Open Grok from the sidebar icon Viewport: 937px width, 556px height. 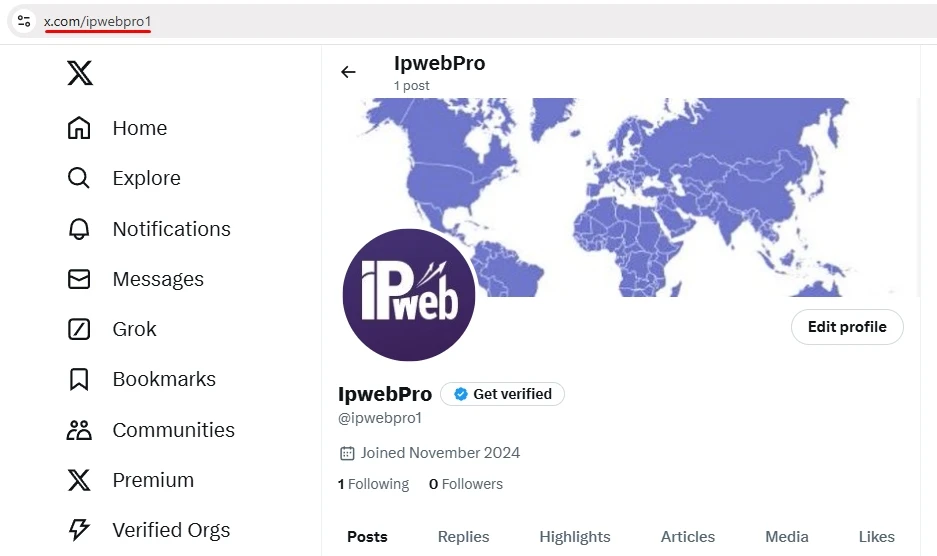pyautogui.click(x=78, y=329)
